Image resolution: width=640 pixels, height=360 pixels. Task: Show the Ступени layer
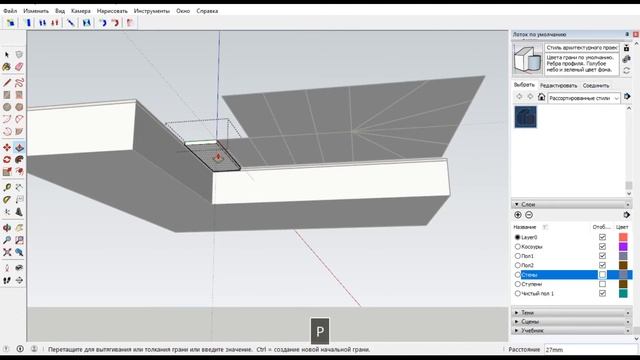[602, 284]
